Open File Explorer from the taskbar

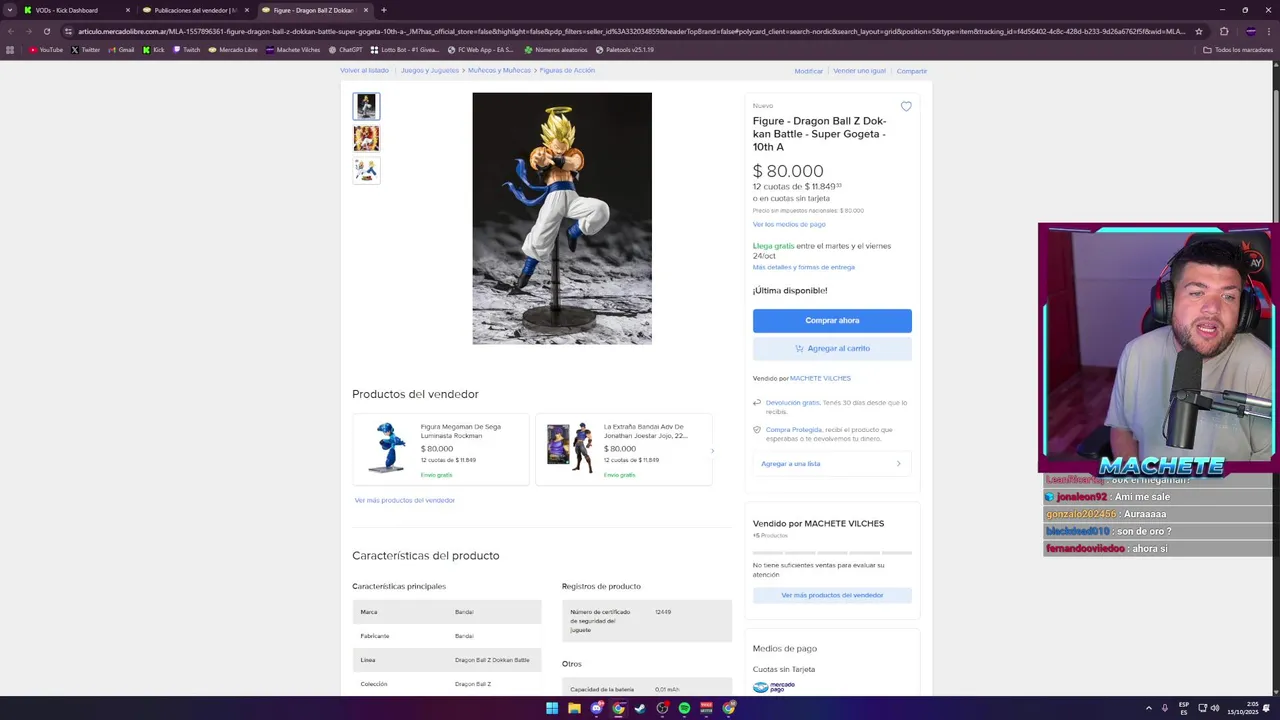(574, 708)
